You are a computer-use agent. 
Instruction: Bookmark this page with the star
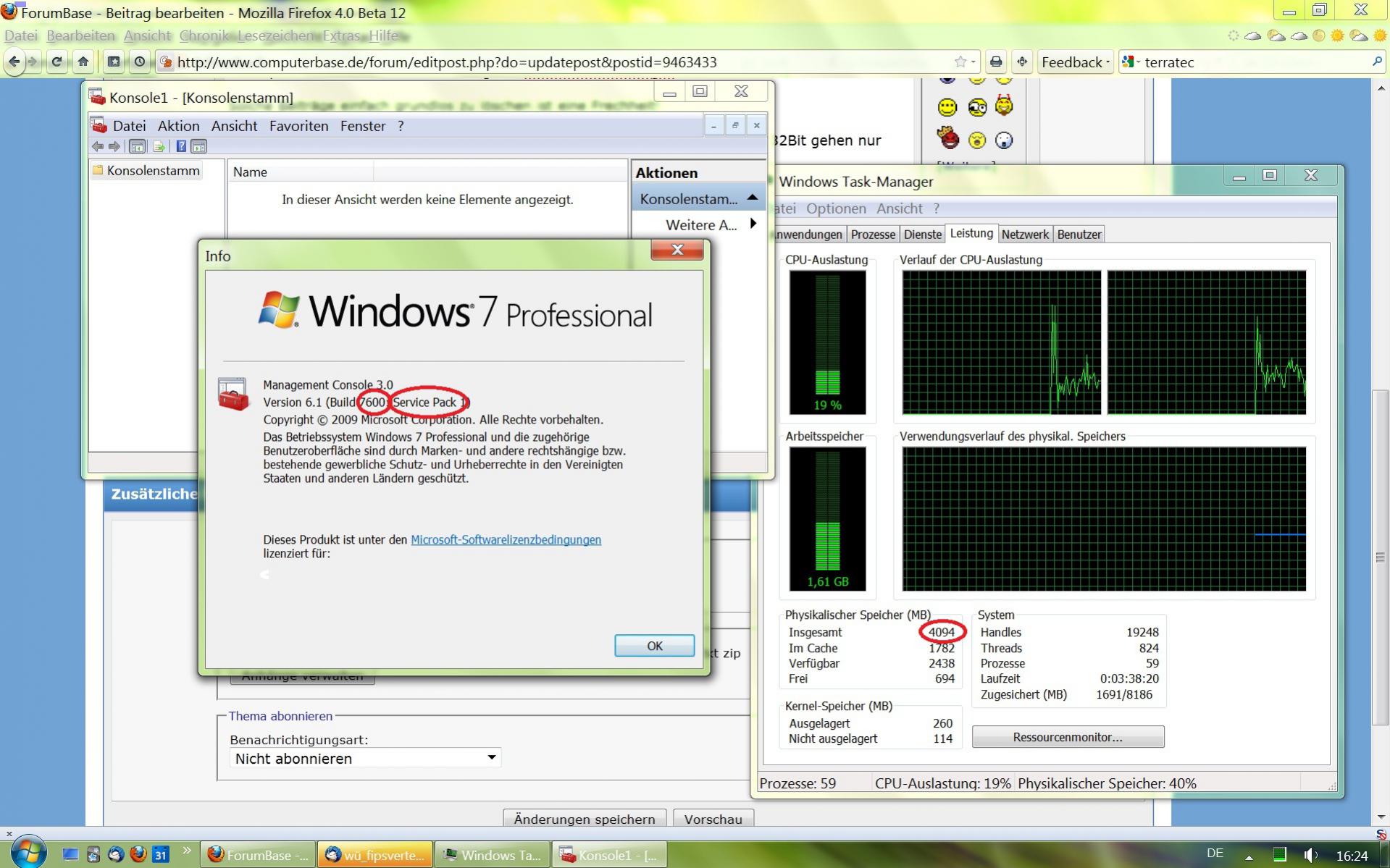(x=960, y=62)
